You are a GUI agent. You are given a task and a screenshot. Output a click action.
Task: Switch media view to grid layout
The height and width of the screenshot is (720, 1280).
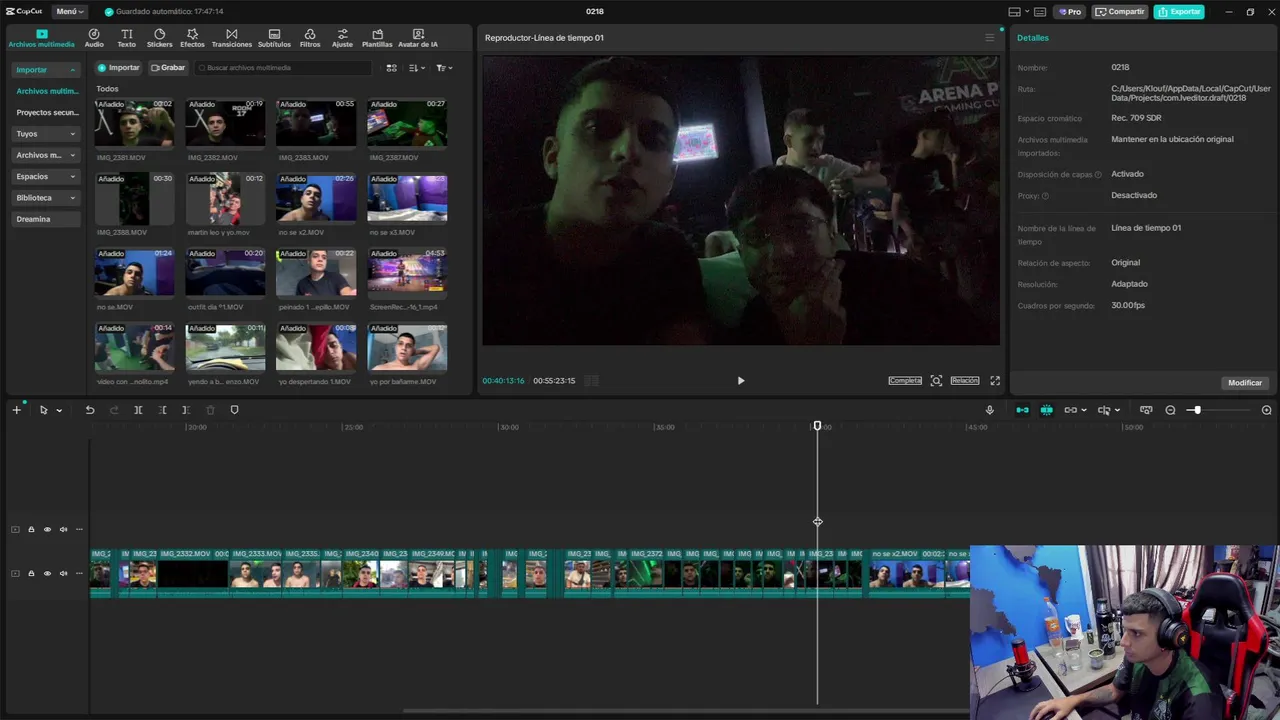point(392,68)
